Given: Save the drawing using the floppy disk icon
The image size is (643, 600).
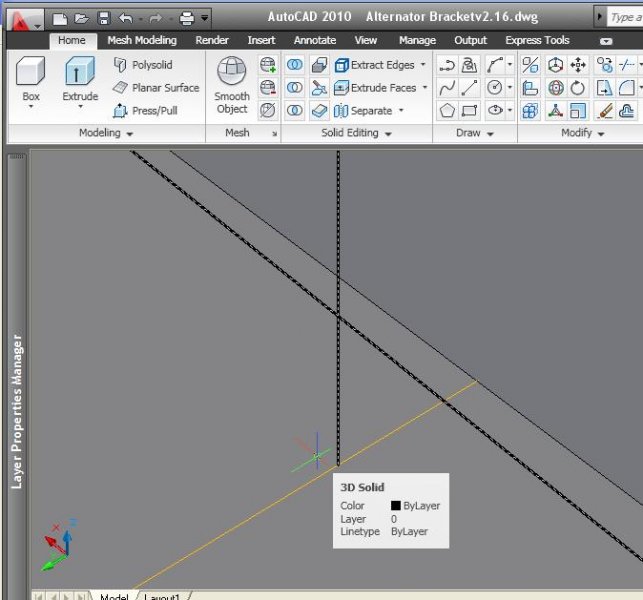Looking at the screenshot, I should tap(104, 18).
